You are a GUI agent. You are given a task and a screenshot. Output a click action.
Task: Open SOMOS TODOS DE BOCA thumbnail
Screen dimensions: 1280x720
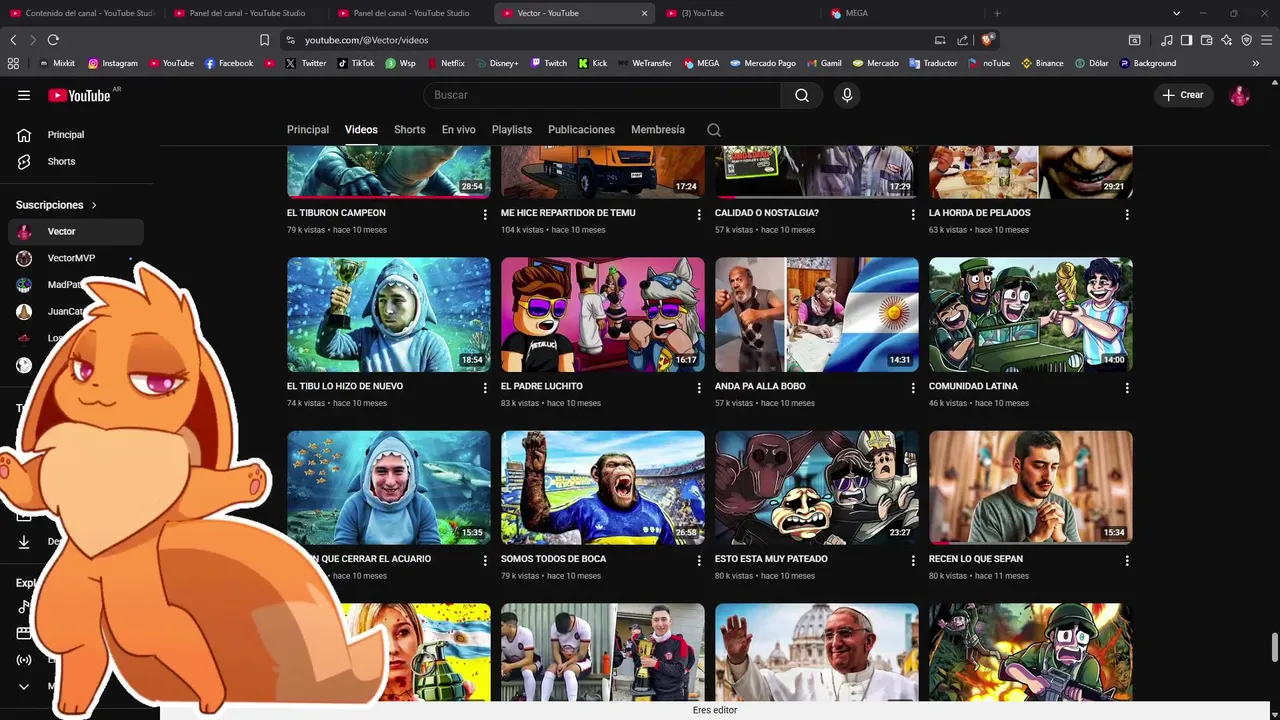coord(603,488)
